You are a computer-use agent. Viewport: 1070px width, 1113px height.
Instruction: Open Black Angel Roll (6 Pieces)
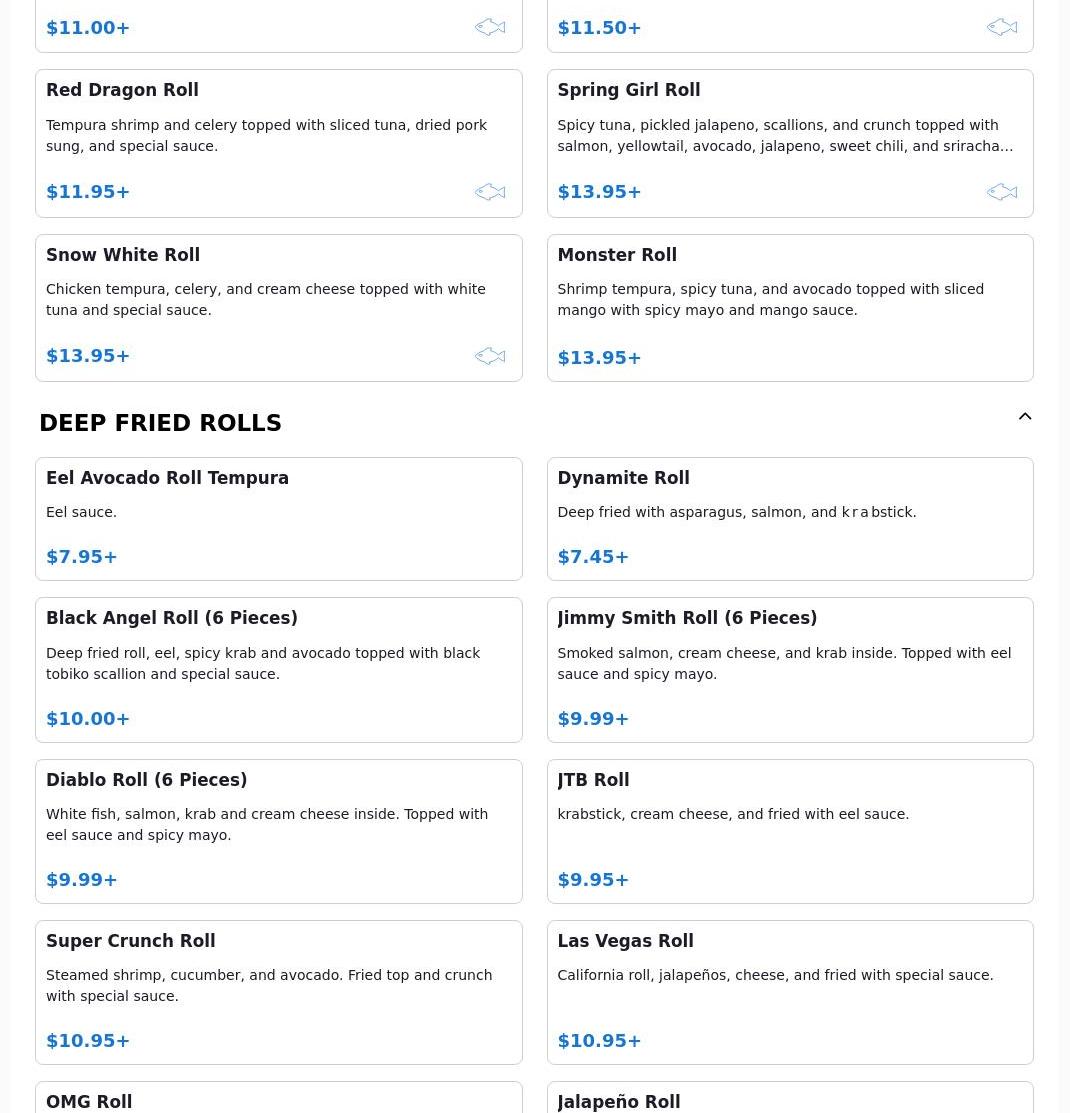(x=279, y=670)
